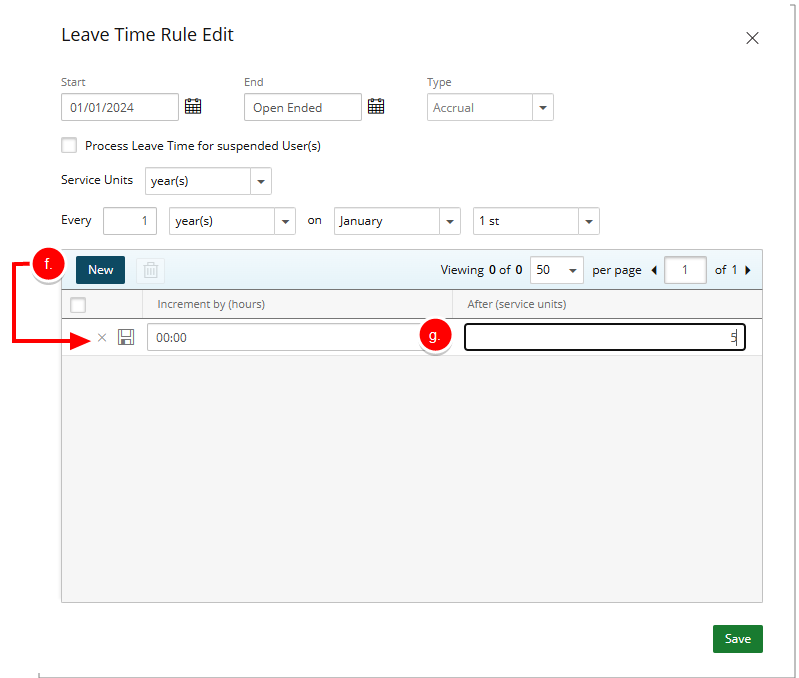Close the Leave Time Rule Edit dialog

(x=752, y=38)
